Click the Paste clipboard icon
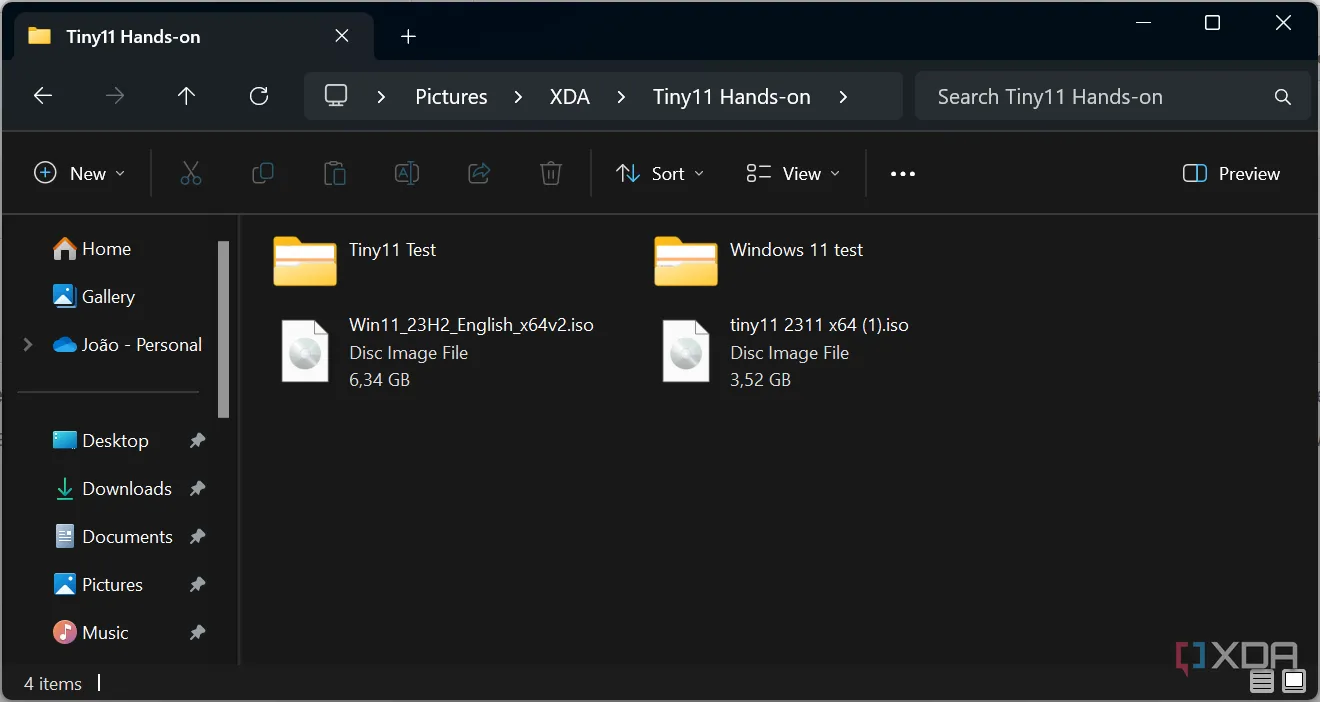1320x702 pixels. coord(335,173)
